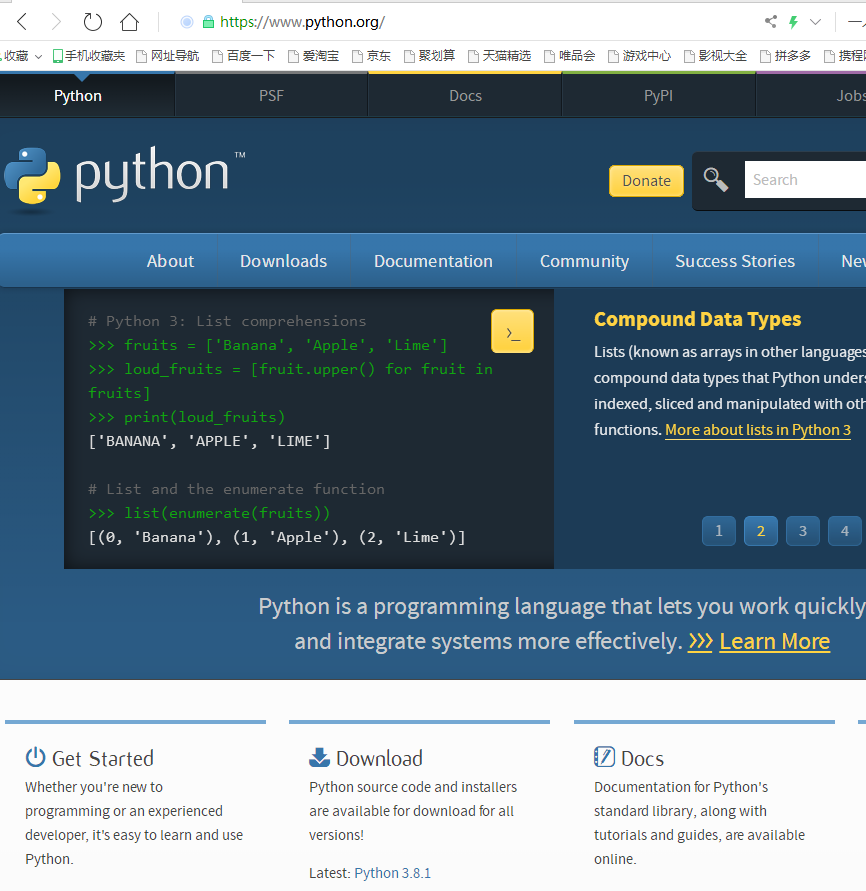Open the Python 3.8.1 latest link
The height and width of the screenshot is (891, 866).
(x=393, y=873)
